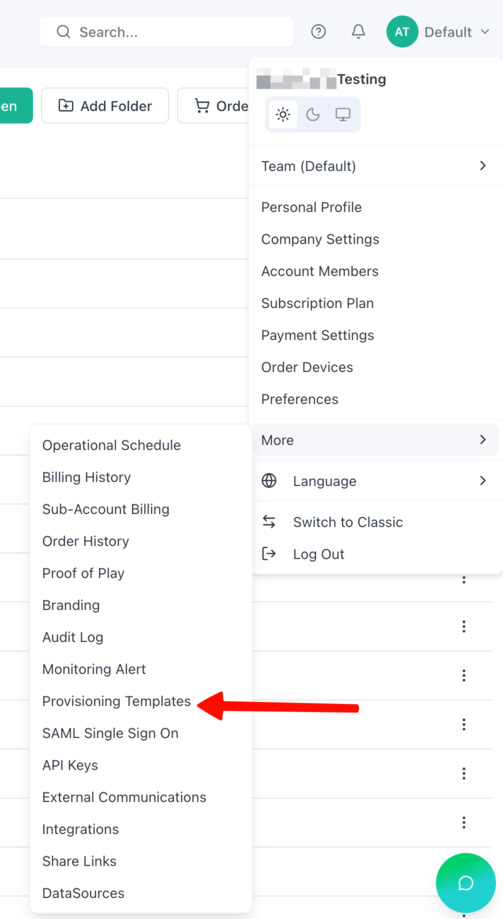
Task: Focus the Search input field
Action: point(166,32)
